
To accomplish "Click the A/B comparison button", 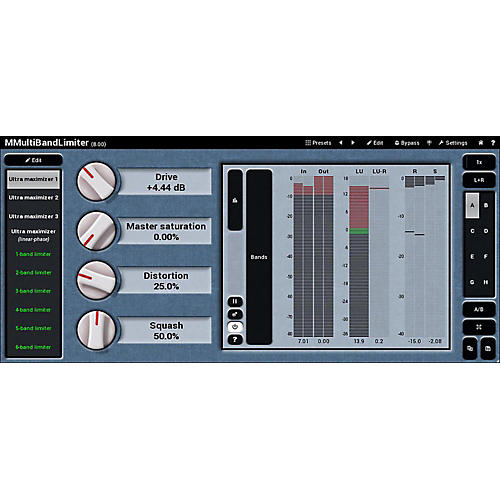I will [479, 310].
